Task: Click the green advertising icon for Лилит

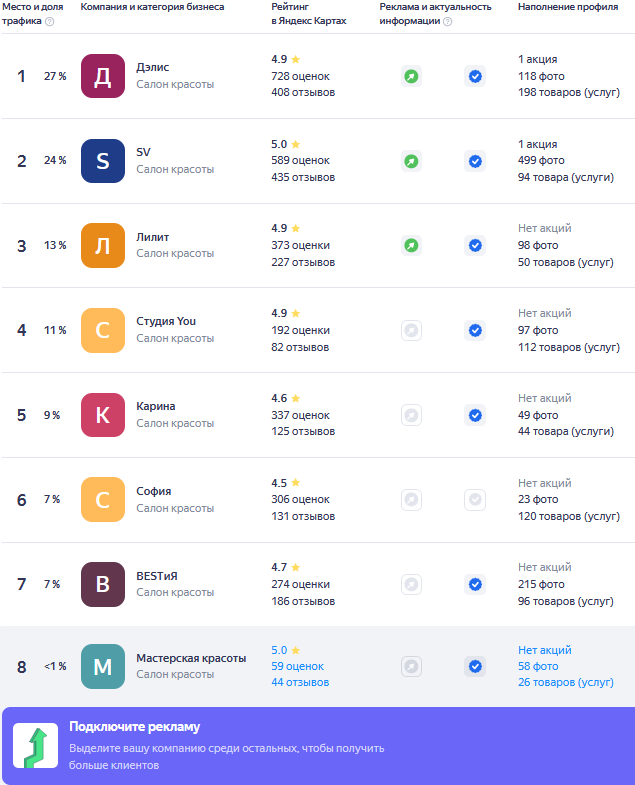Action: pyautogui.click(x=411, y=246)
